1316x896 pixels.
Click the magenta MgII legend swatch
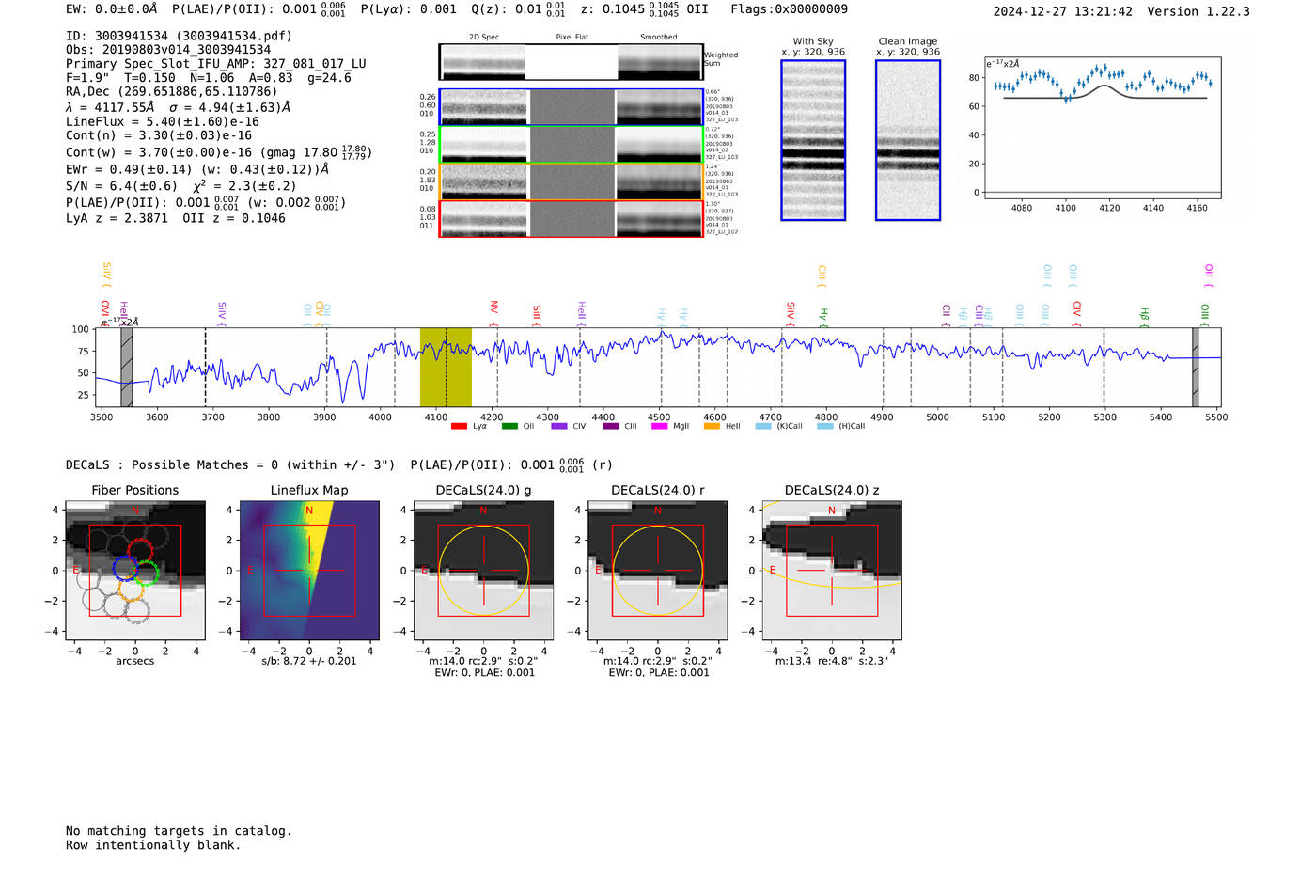click(x=659, y=426)
